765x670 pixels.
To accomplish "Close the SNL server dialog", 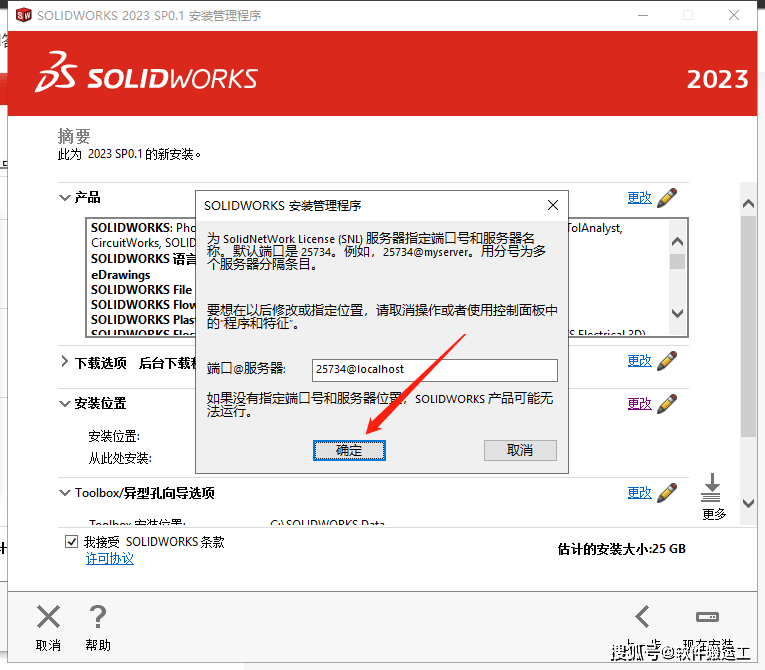I will tap(553, 205).
